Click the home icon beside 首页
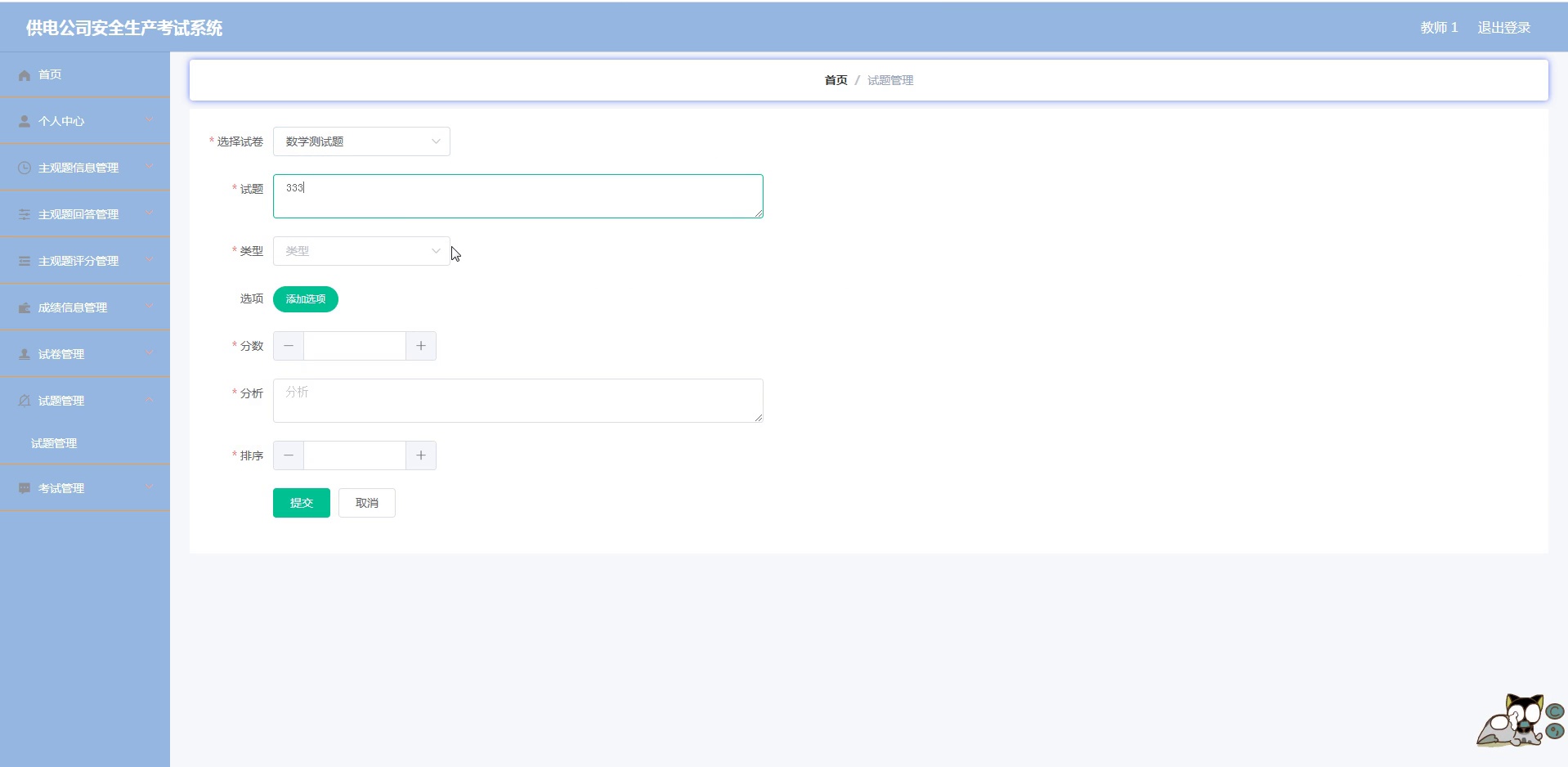Viewport: 1568px width, 767px height. click(x=25, y=75)
